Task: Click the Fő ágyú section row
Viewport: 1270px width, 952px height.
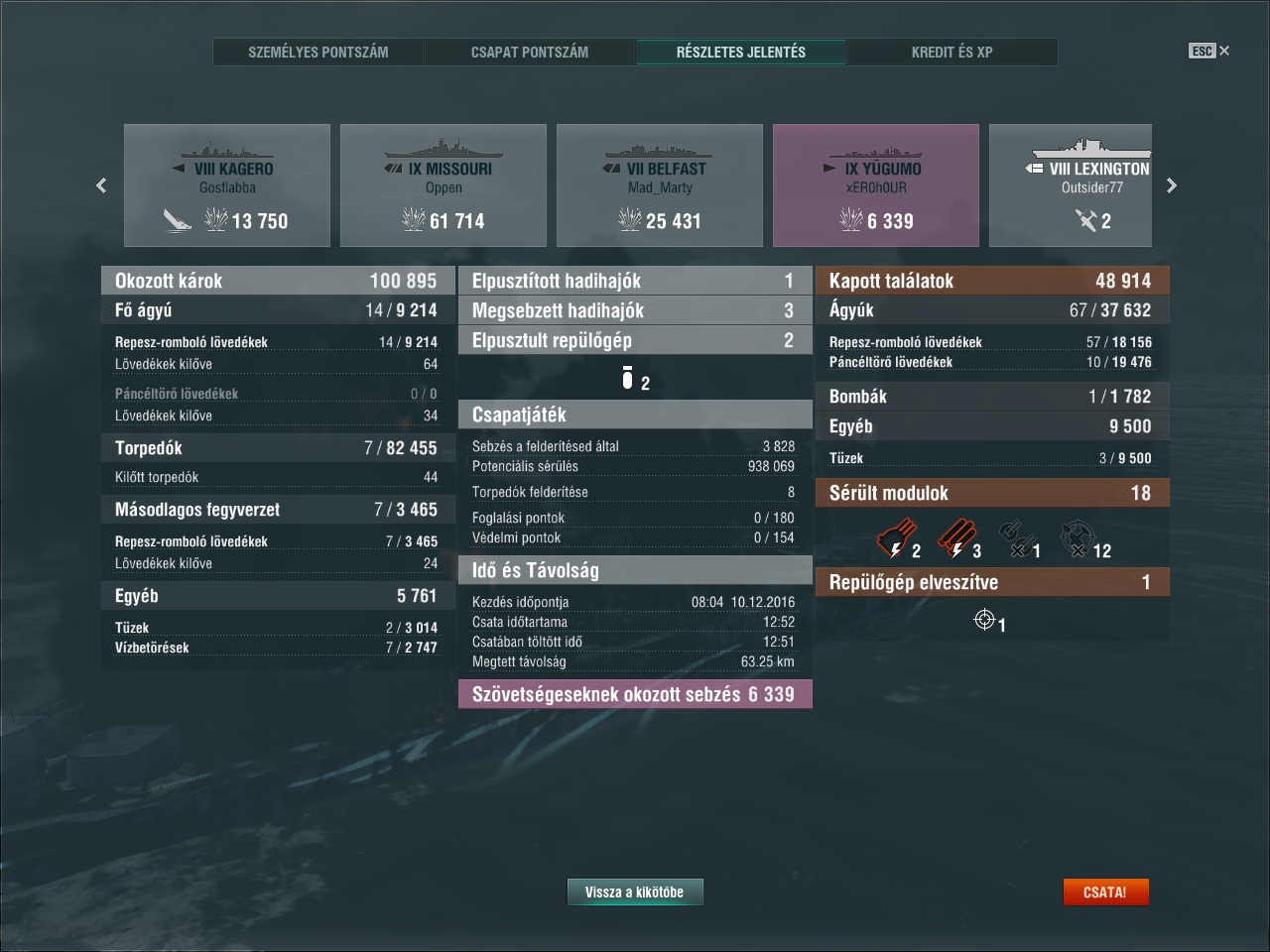Action: [x=278, y=310]
